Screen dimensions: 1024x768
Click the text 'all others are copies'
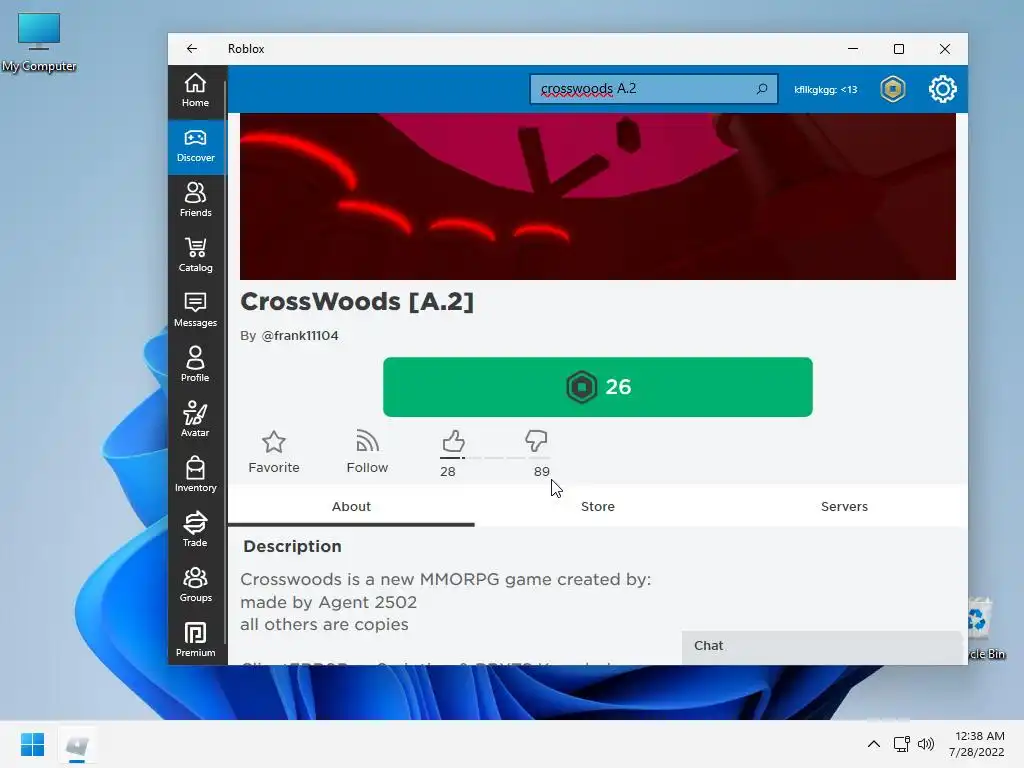pyautogui.click(x=324, y=624)
